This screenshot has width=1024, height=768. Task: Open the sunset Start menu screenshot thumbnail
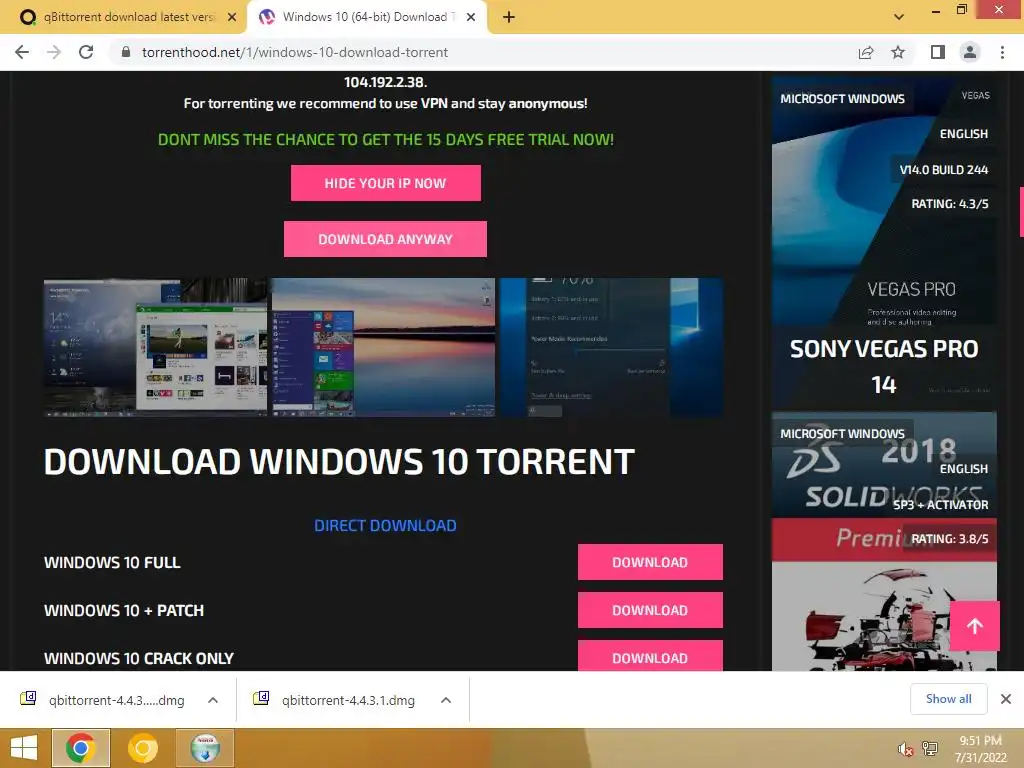pyautogui.click(x=383, y=347)
